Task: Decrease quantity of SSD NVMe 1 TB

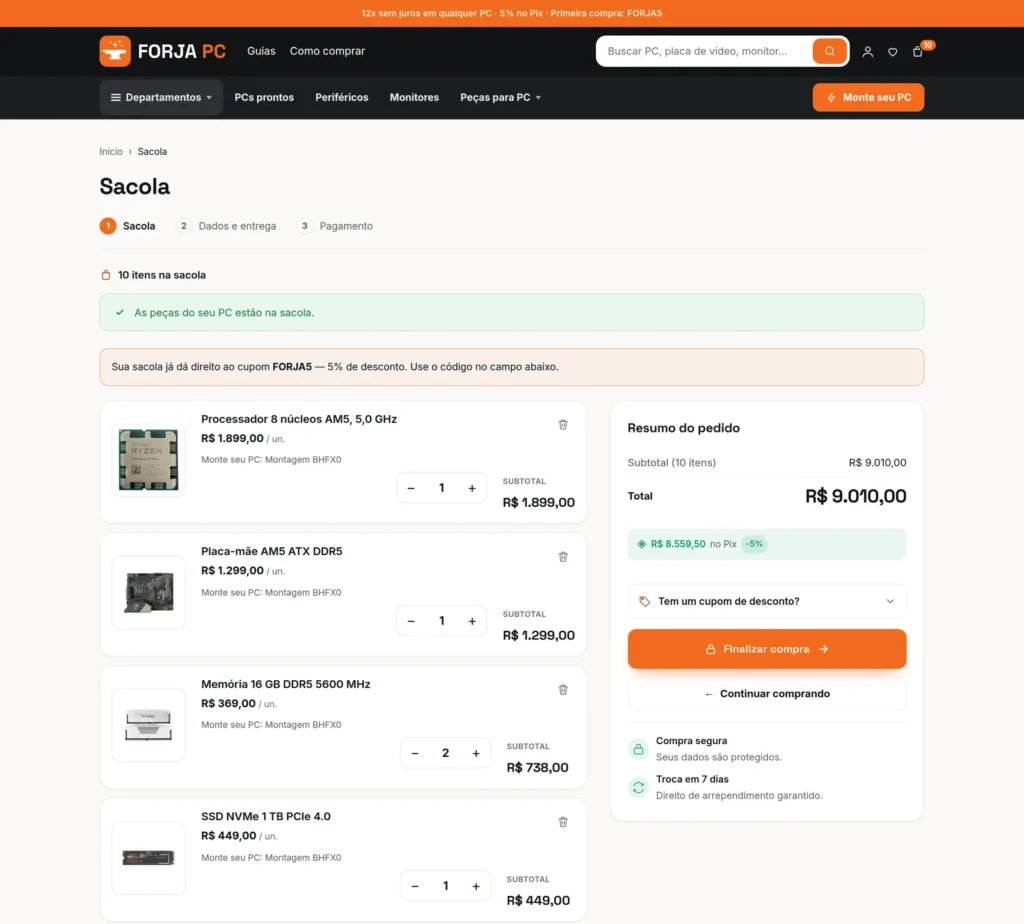Action: pos(415,886)
